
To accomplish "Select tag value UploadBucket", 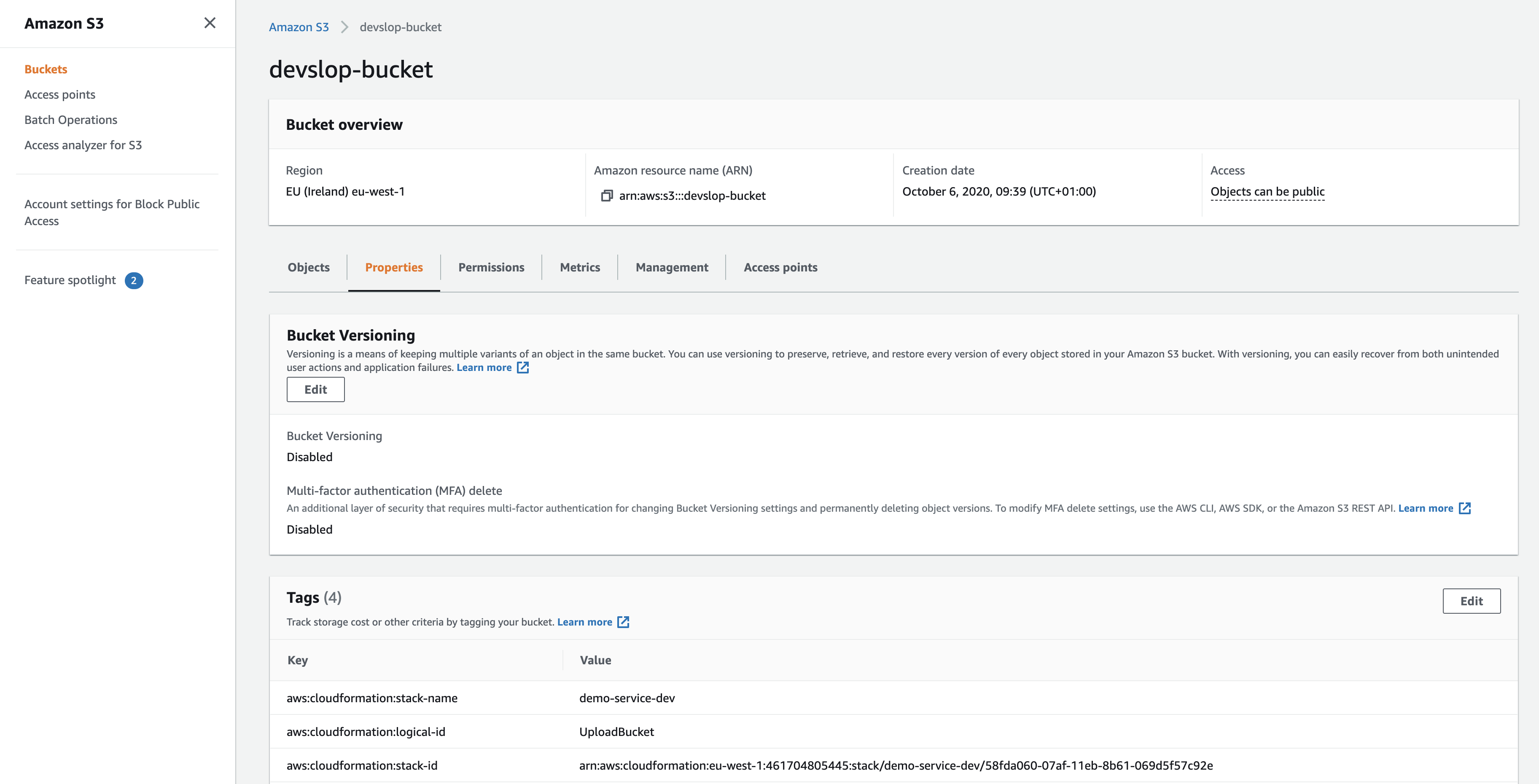I will pyautogui.click(x=616, y=731).
